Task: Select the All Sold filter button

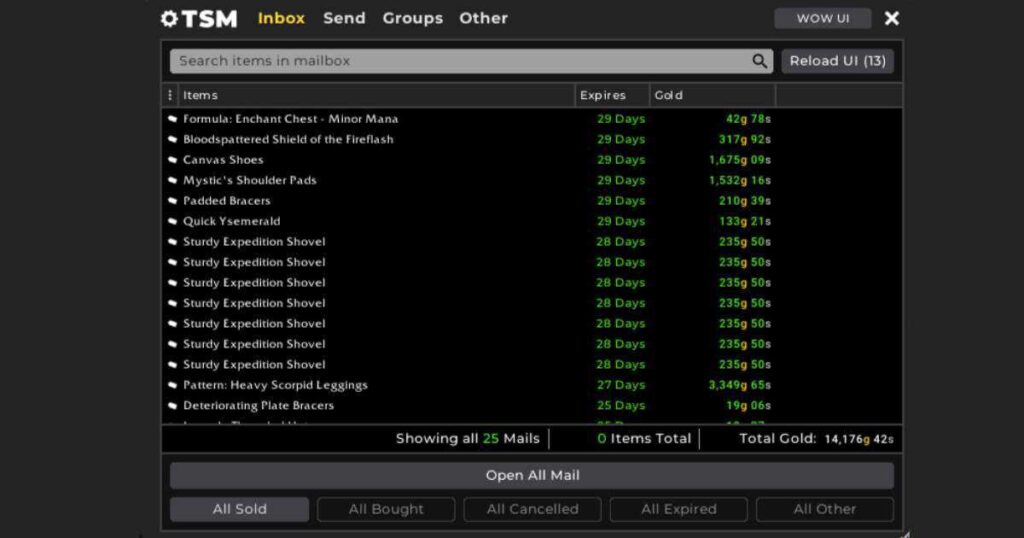Action: click(x=239, y=509)
